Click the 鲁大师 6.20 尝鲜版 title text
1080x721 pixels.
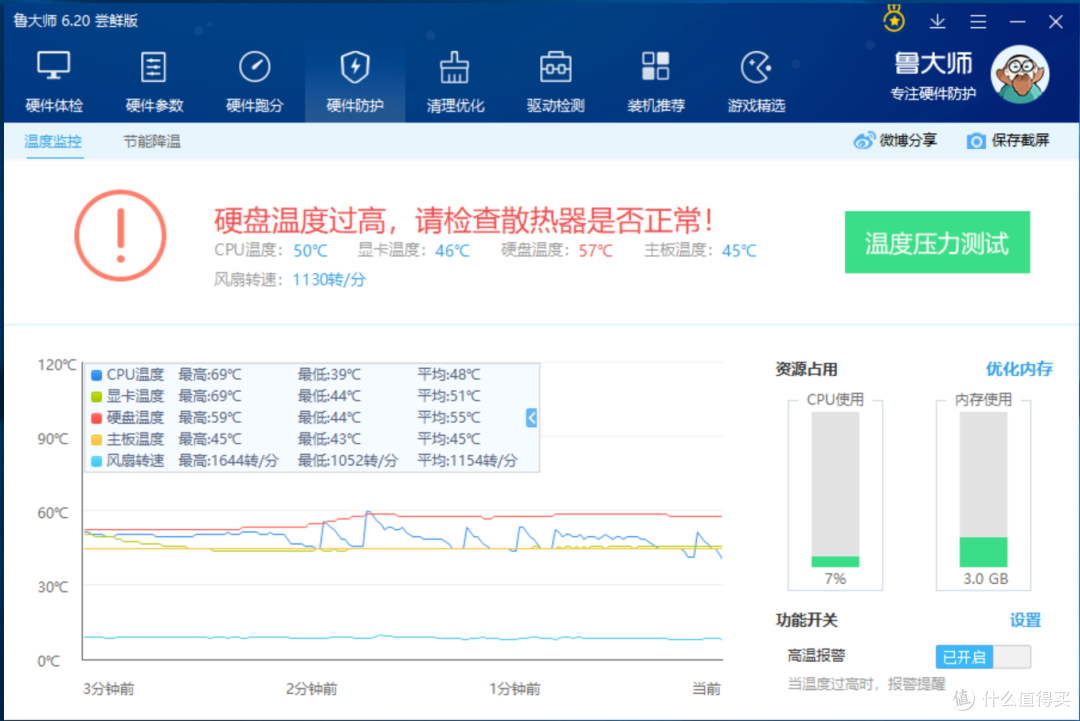[x=76, y=21]
